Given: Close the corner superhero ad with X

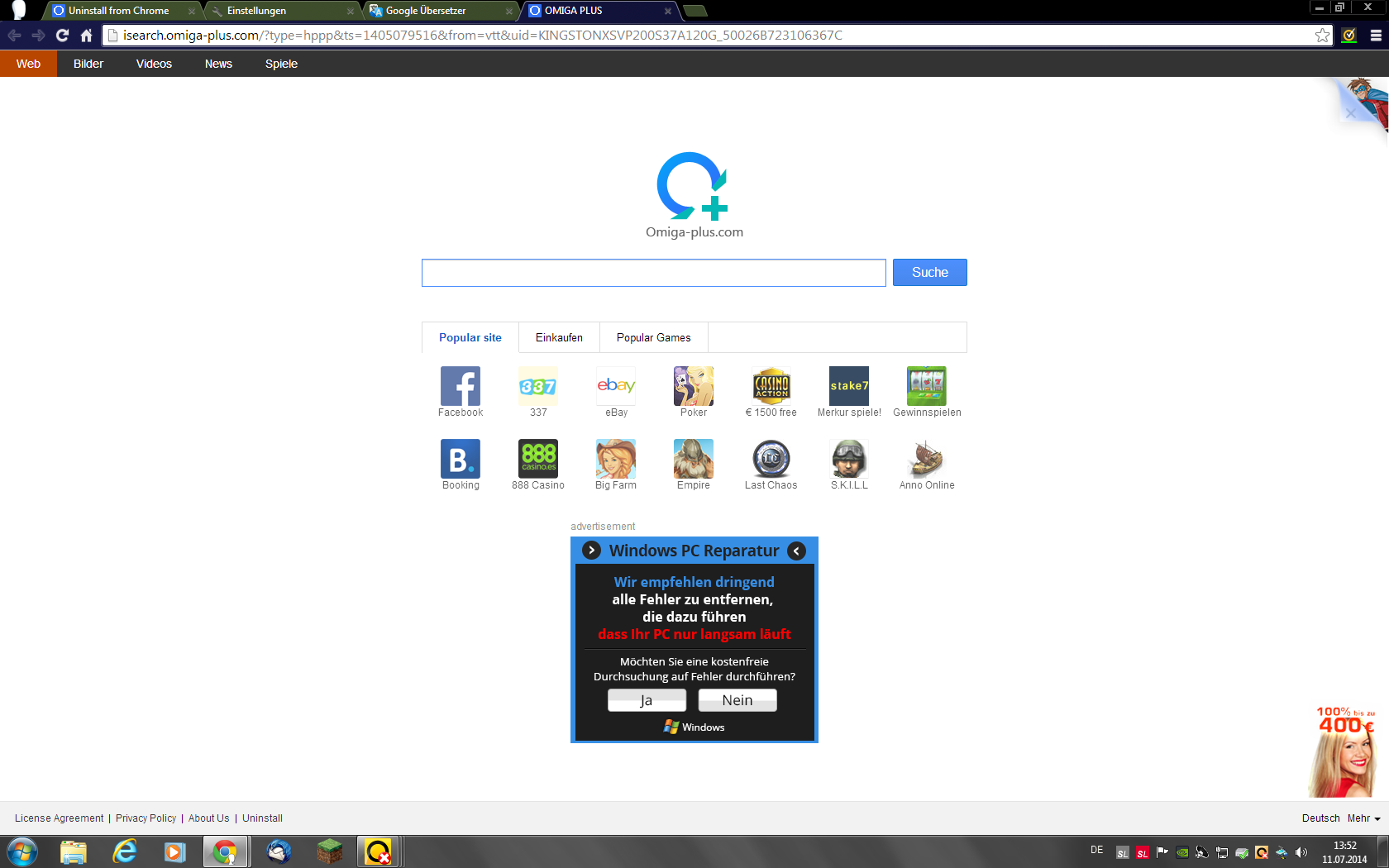Looking at the screenshot, I should (1351, 114).
